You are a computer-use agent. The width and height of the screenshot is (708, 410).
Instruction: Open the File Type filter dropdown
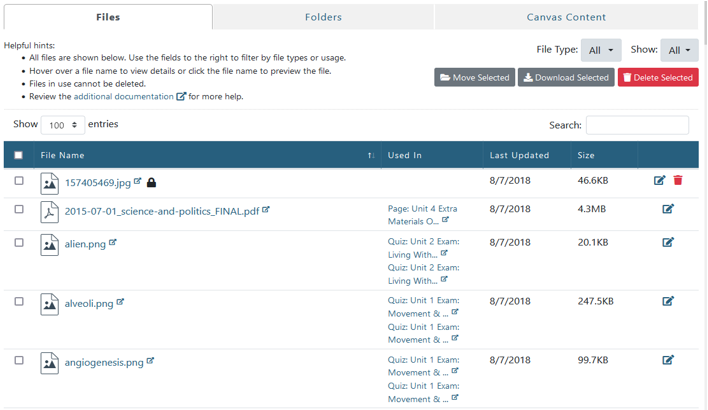tap(600, 50)
